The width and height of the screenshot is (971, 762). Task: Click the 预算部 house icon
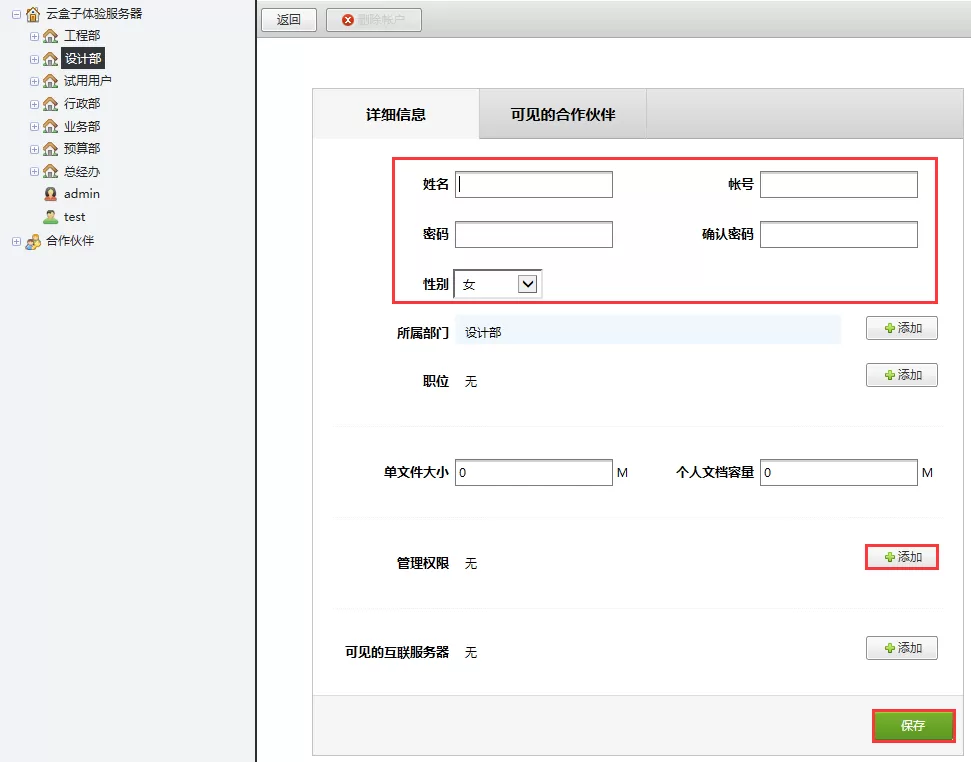pos(50,149)
